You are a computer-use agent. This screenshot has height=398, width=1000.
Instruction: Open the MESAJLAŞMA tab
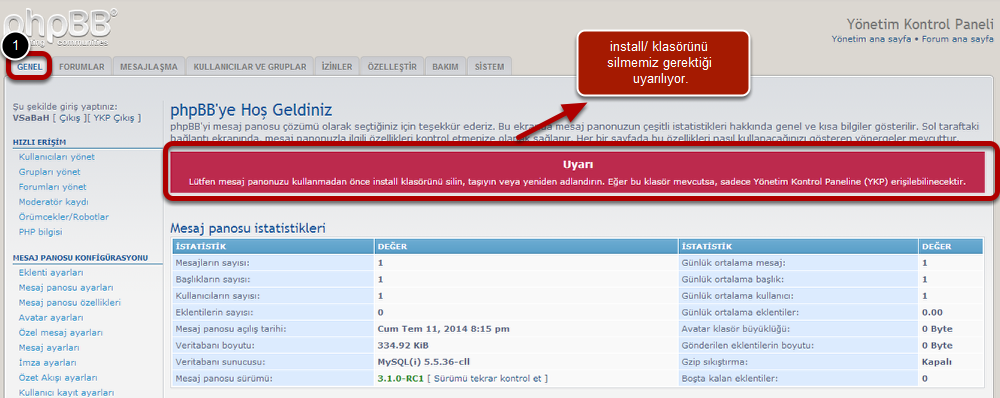tap(149, 66)
